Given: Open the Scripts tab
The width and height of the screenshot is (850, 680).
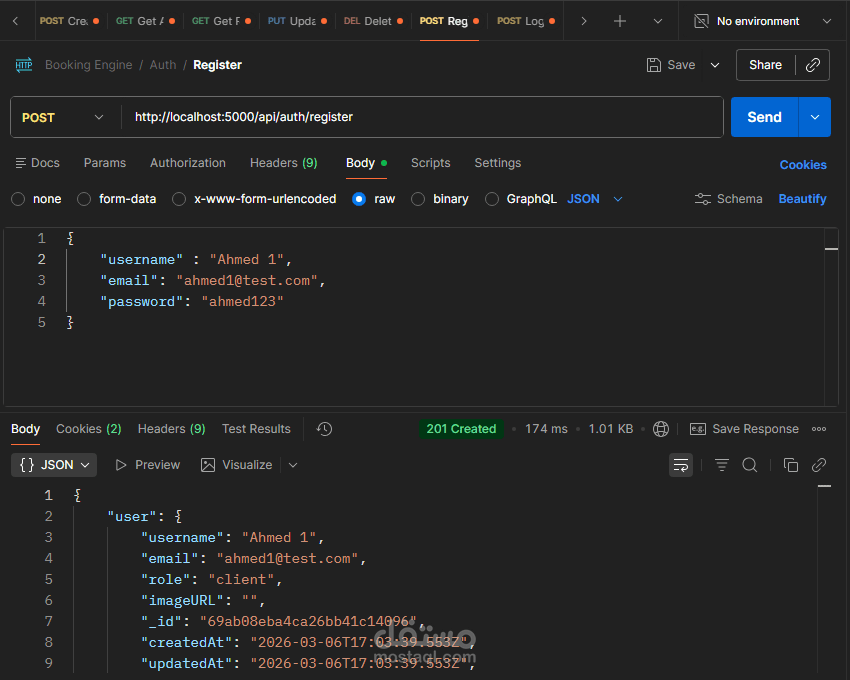Looking at the screenshot, I should tap(430, 163).
